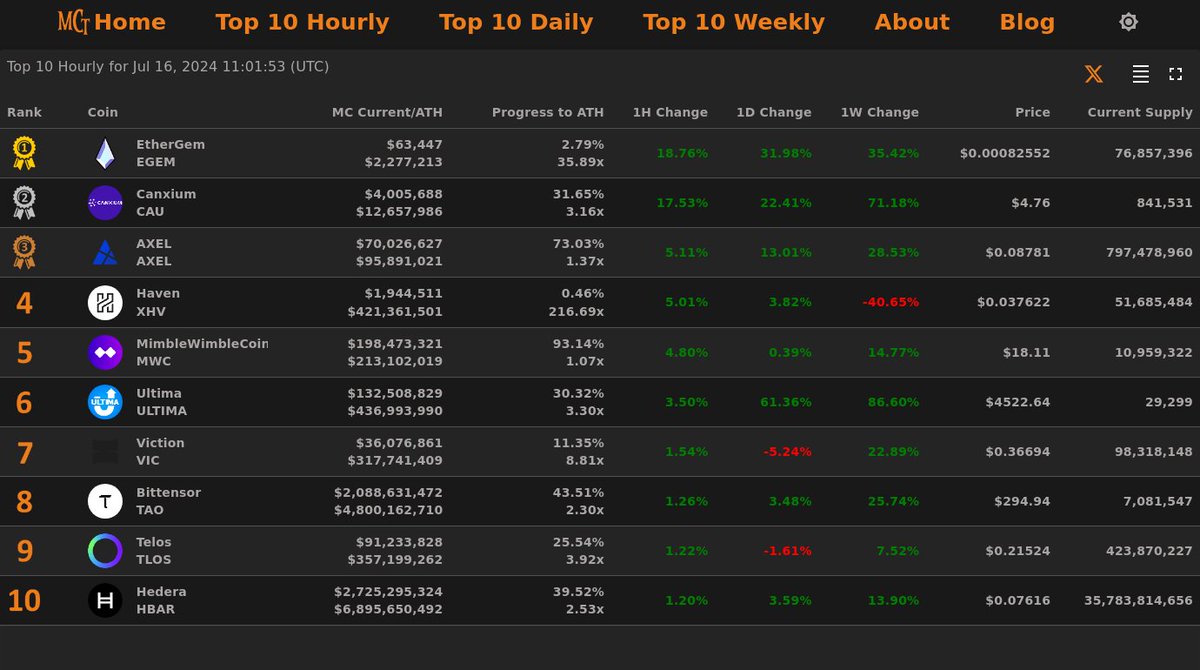Sort by Progress to ATH header
Viewport: 1200px width, 670px height.
pos(548,112)
